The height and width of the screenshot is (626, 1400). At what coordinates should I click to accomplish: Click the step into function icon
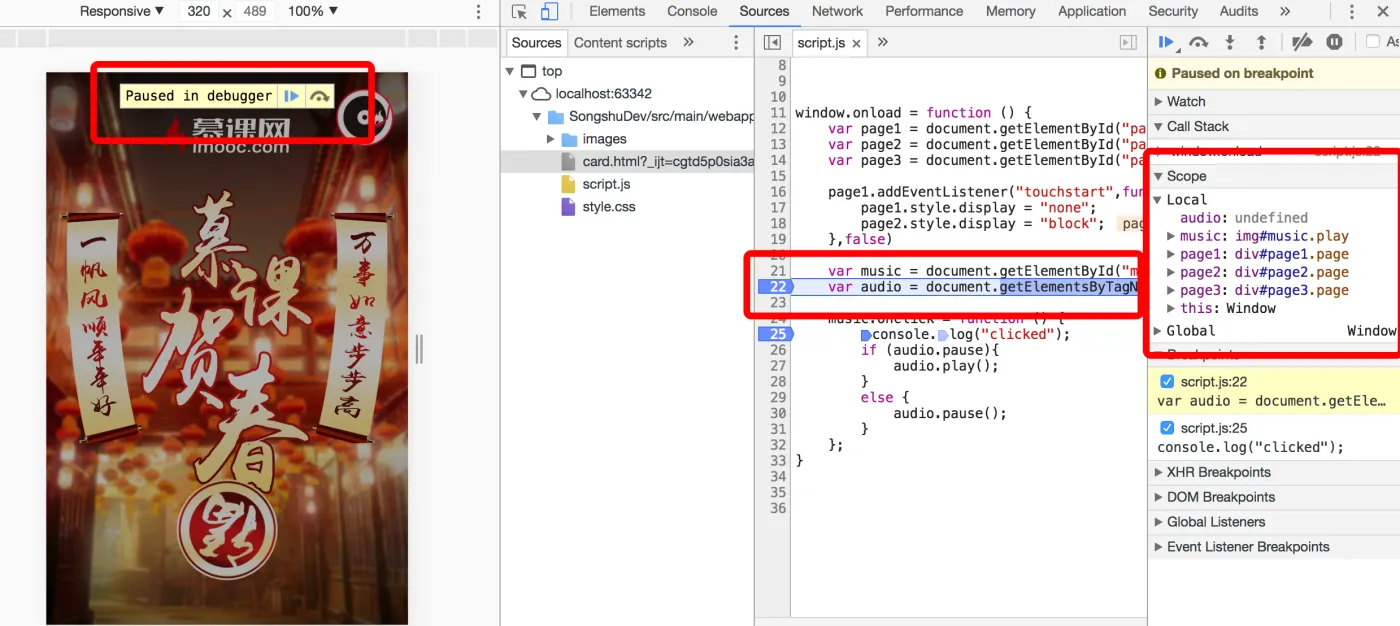coord(1230,42)
